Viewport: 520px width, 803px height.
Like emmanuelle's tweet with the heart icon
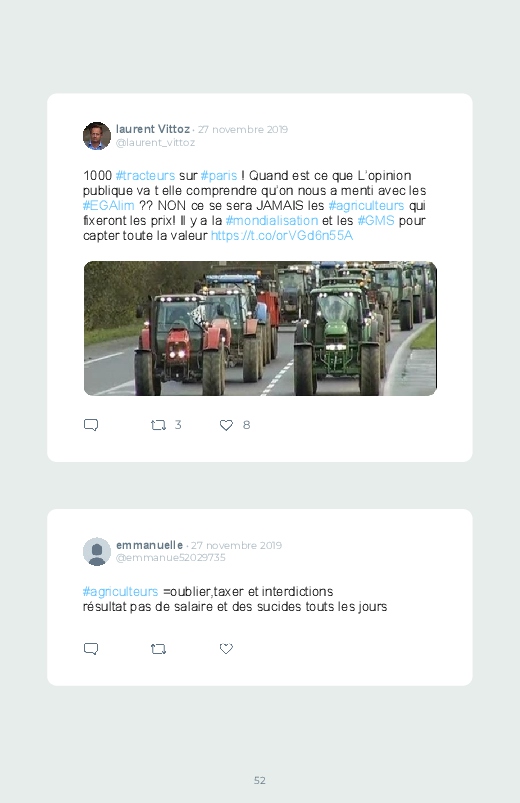226,649
